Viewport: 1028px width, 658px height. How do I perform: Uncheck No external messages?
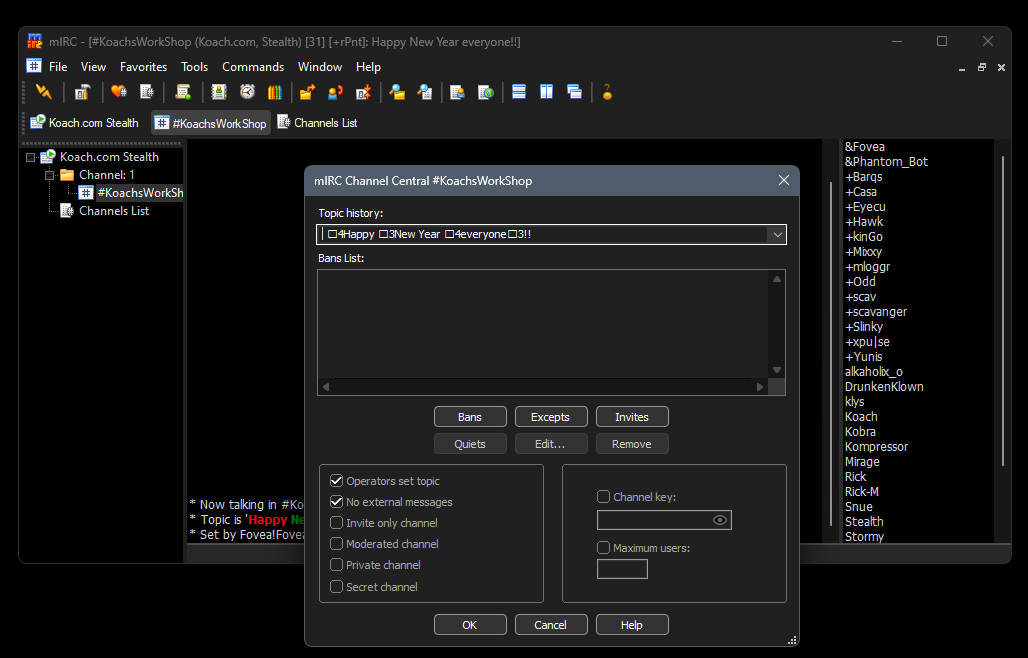tap(336, 502)
